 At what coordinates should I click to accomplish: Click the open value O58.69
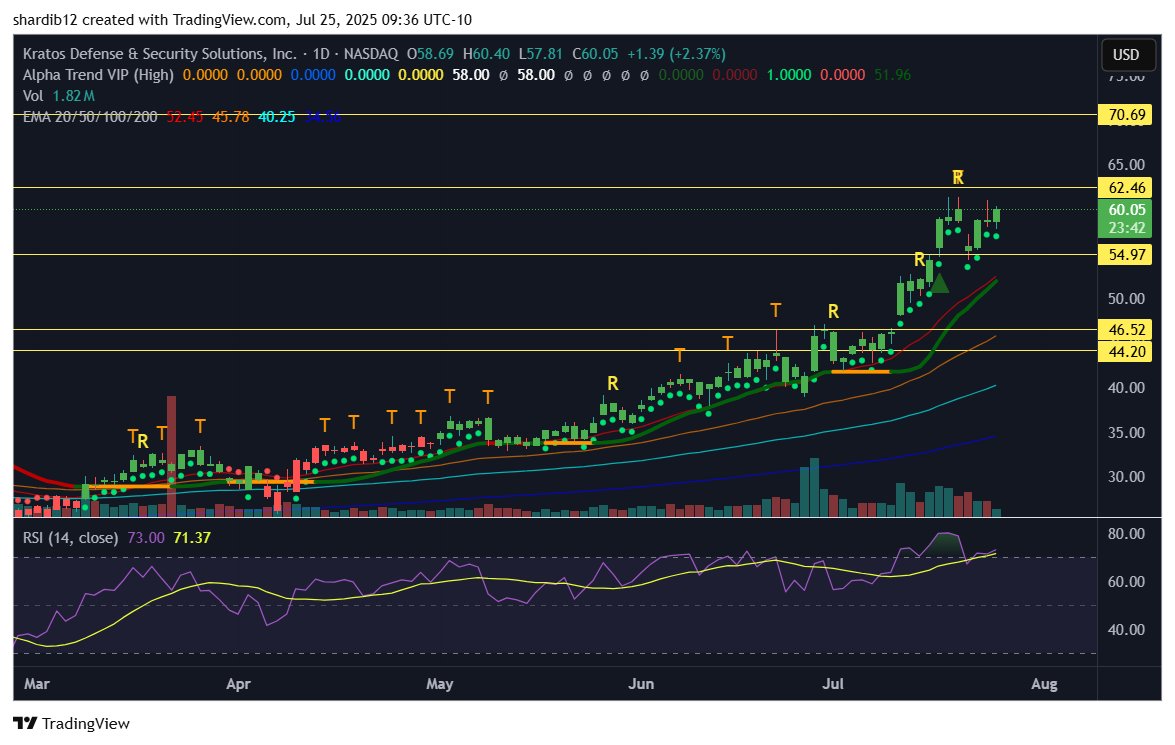click(430, 54)
